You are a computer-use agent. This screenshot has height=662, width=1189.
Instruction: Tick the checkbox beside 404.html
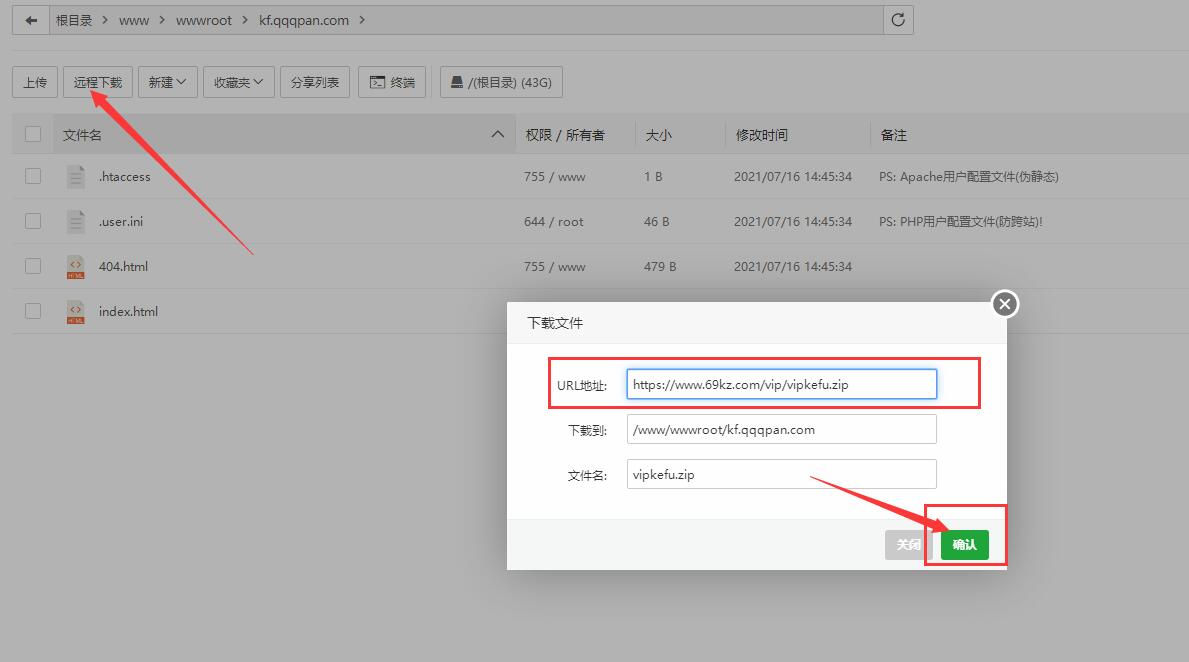pyautogui.click(x=33, y=266)
